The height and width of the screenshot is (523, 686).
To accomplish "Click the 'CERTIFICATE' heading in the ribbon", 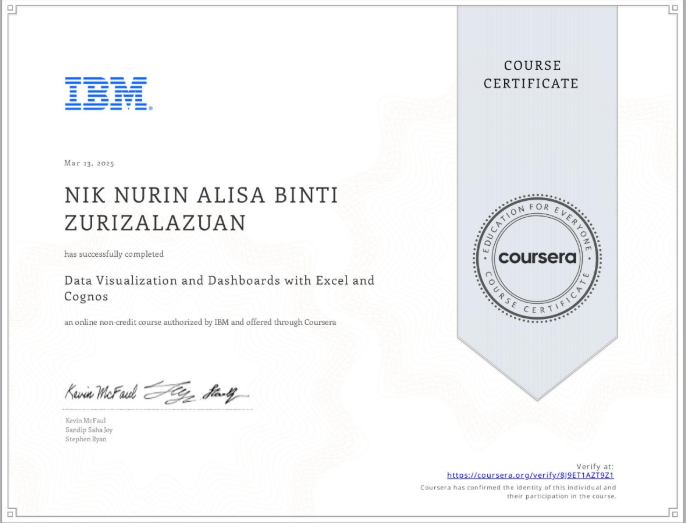I will (x=531, y=83).
